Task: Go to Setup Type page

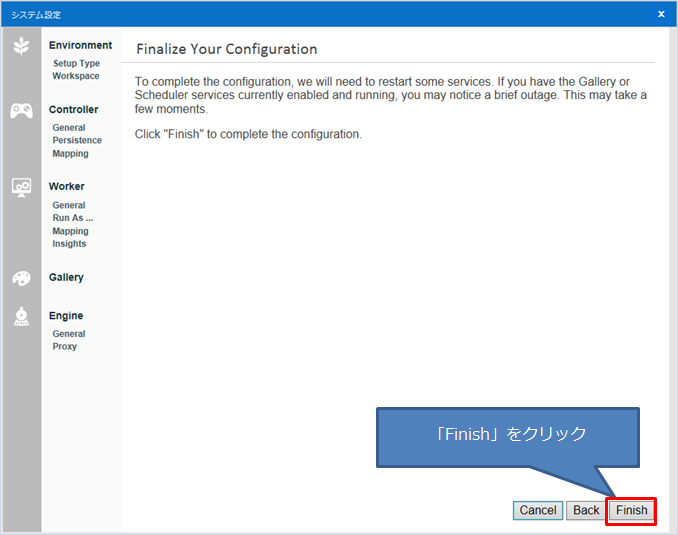Action: 77,63
